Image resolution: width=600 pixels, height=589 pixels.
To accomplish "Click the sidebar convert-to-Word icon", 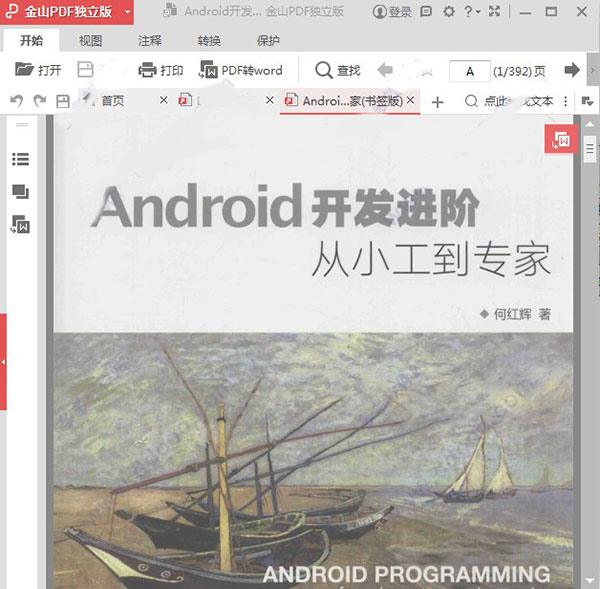I will (x=20, y=225).
